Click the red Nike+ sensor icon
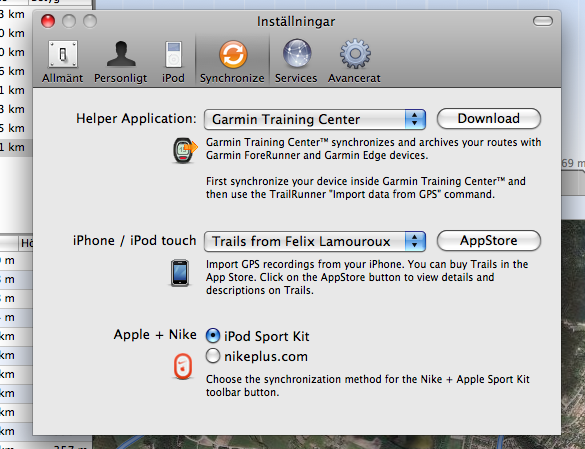The image size is (585, 449). [183, 366]
